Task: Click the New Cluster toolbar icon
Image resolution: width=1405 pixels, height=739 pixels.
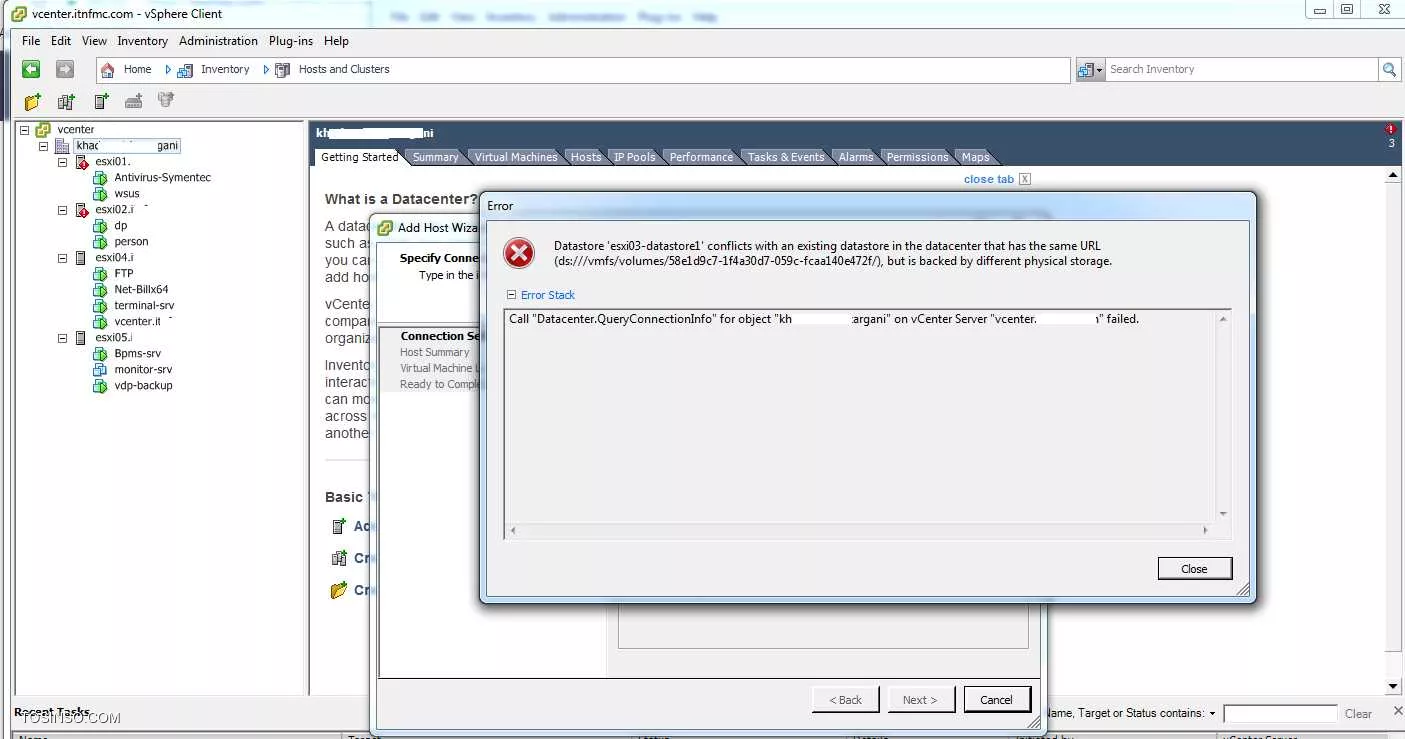Action: 133,101
